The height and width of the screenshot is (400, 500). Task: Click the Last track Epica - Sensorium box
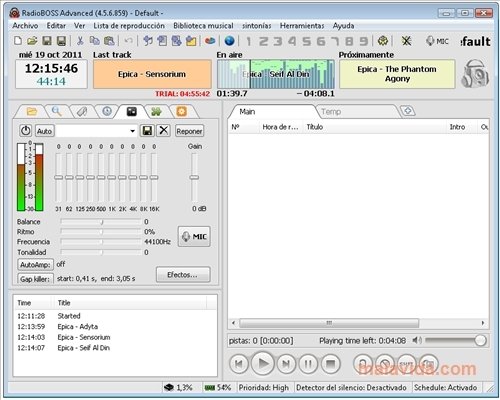coord(152,74)
